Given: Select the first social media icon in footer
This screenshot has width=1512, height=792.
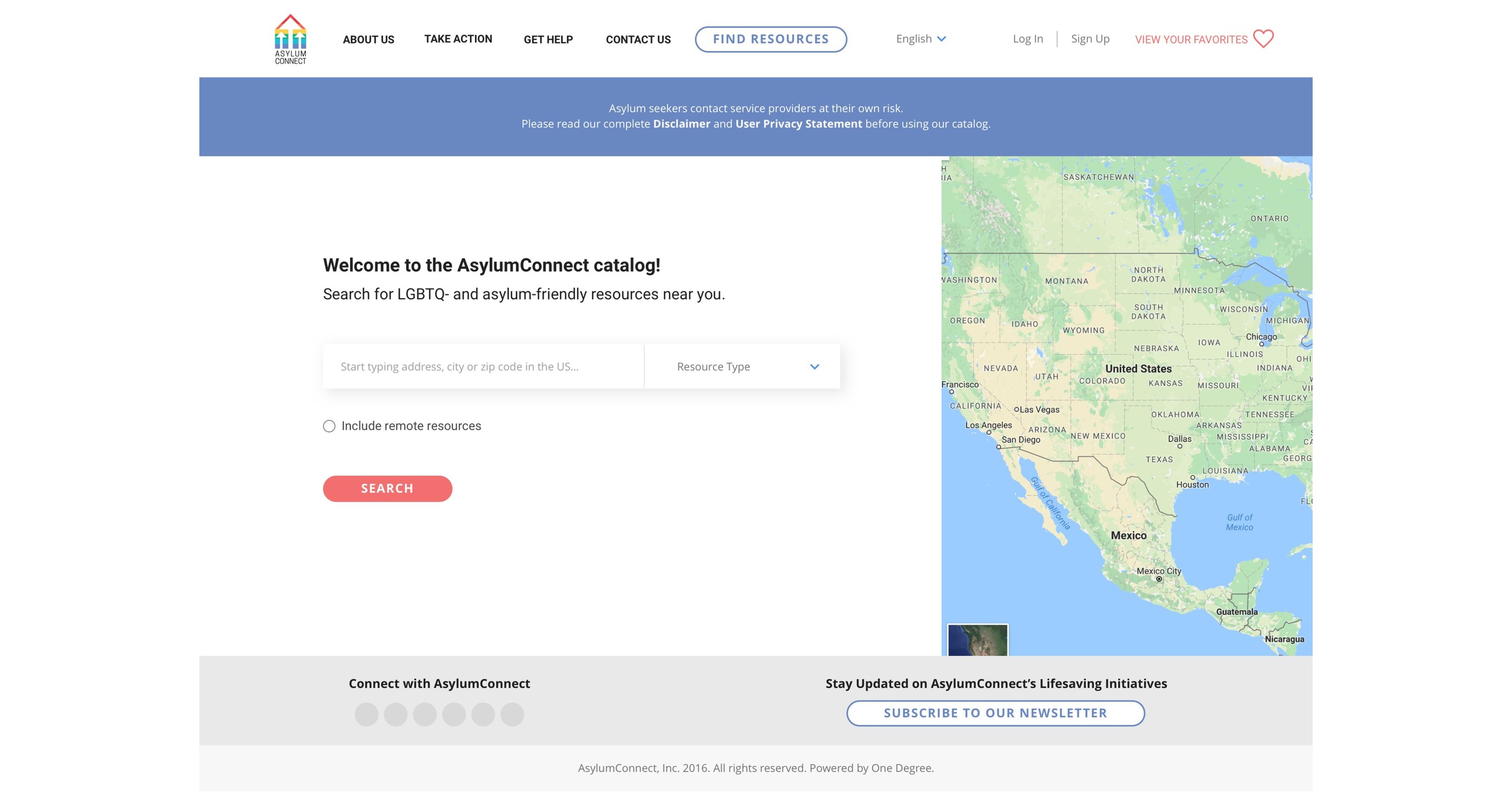Looking at the screenshot, I should [366, 715].
